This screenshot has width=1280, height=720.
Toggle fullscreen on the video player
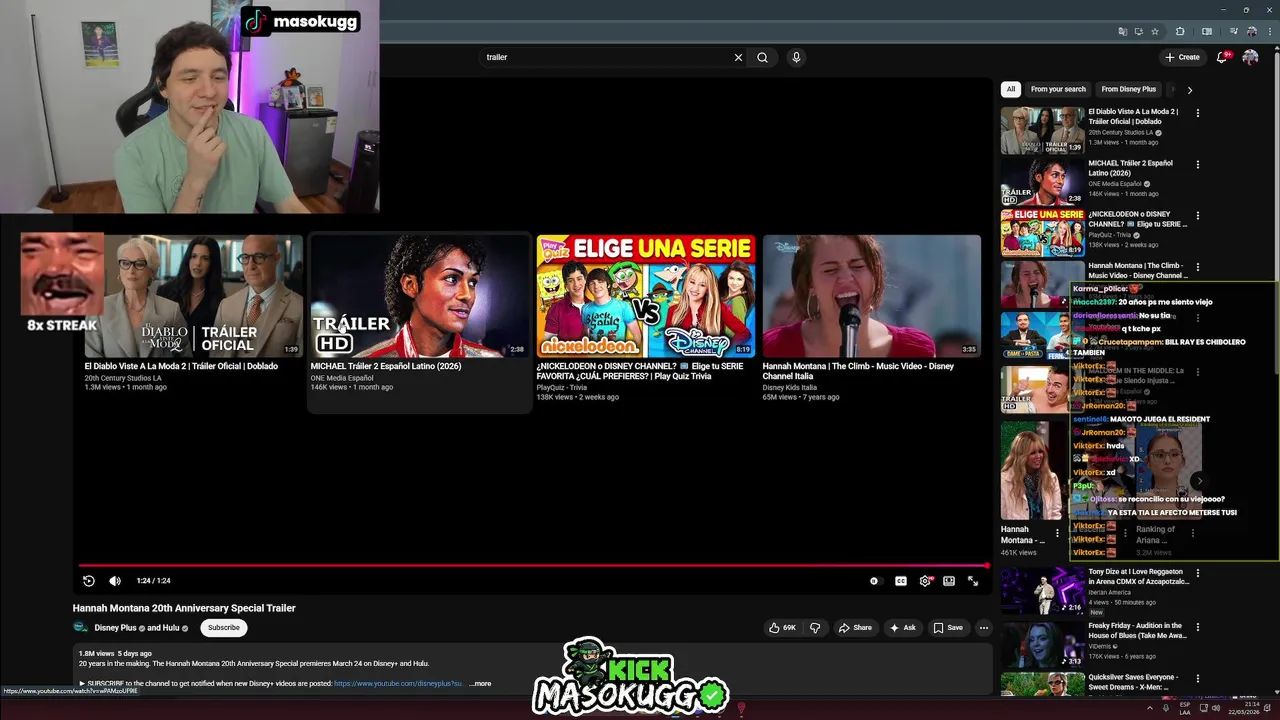point(973,581)
